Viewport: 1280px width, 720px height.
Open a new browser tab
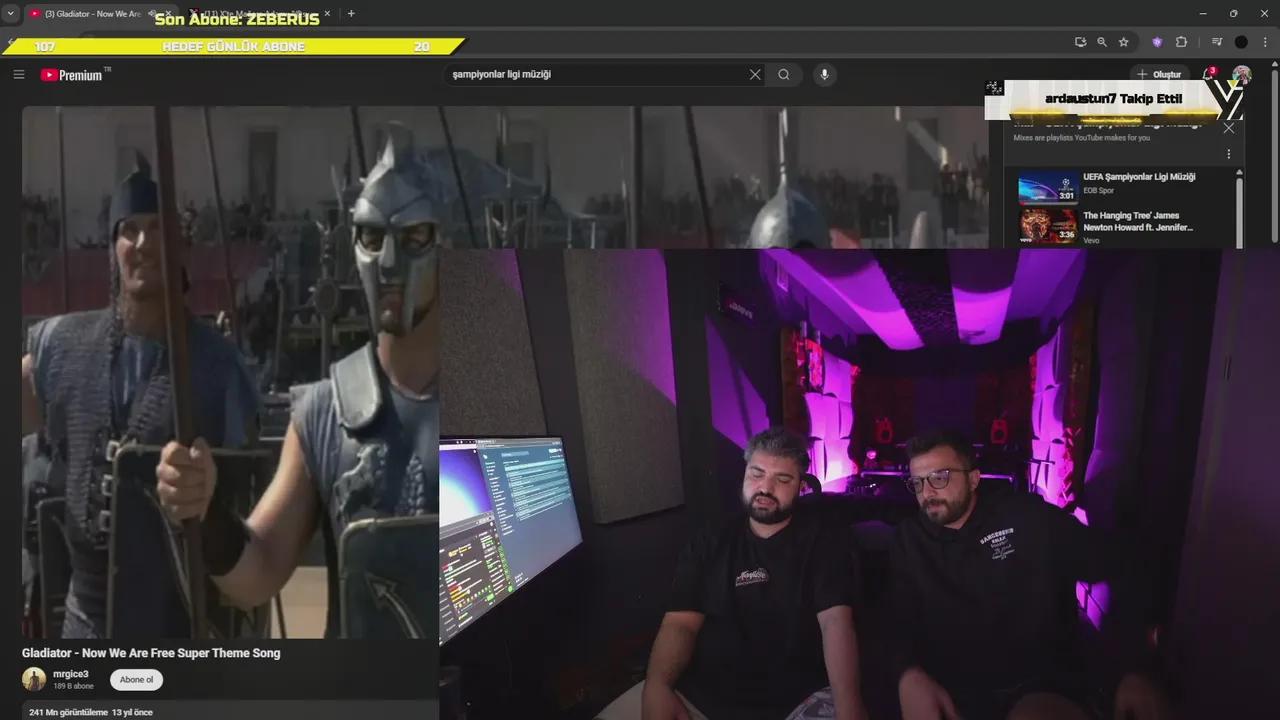coord(351,14)
